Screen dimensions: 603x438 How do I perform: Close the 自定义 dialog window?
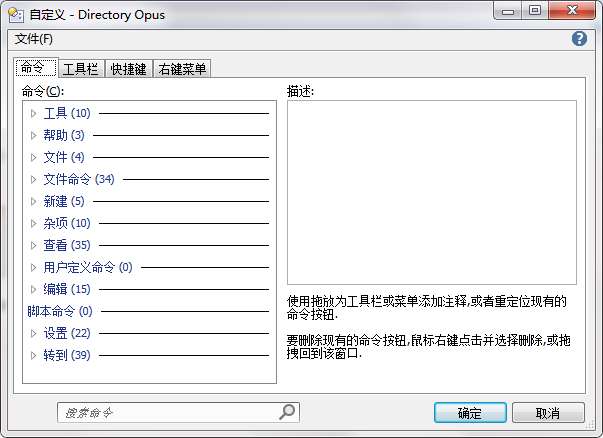coord(572,11)
